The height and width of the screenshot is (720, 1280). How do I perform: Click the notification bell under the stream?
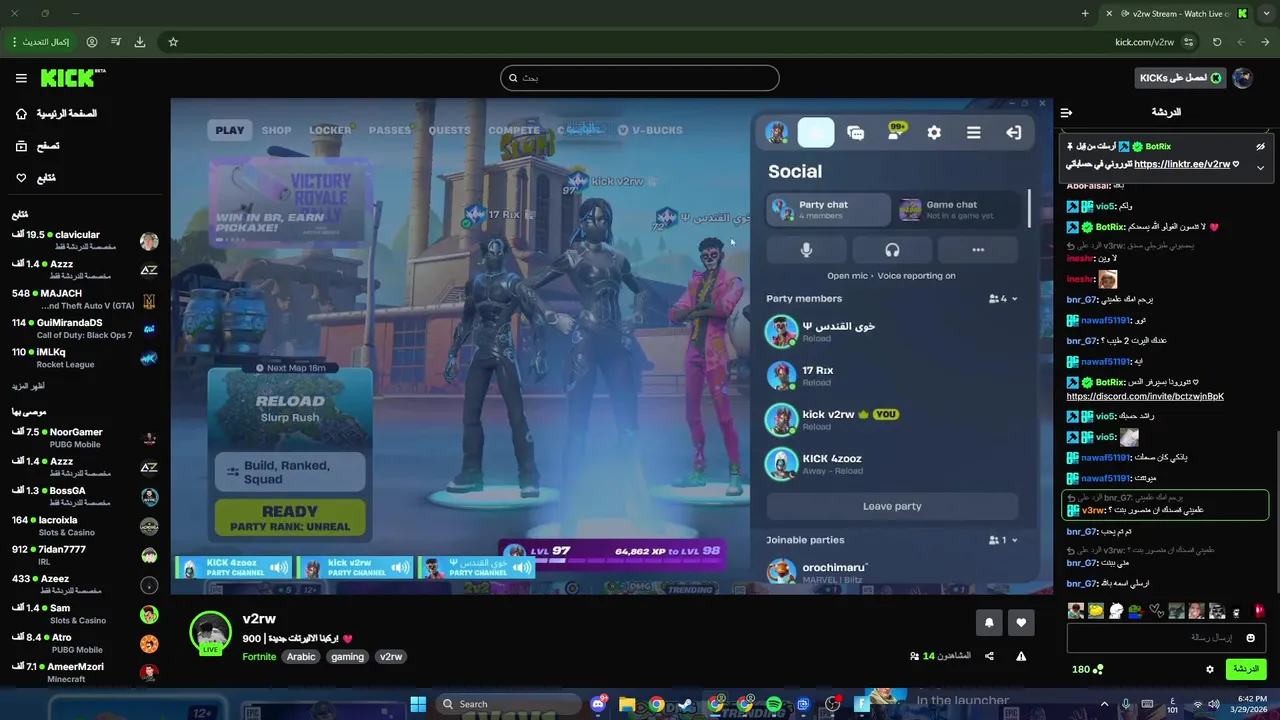[x=989, y=623]
